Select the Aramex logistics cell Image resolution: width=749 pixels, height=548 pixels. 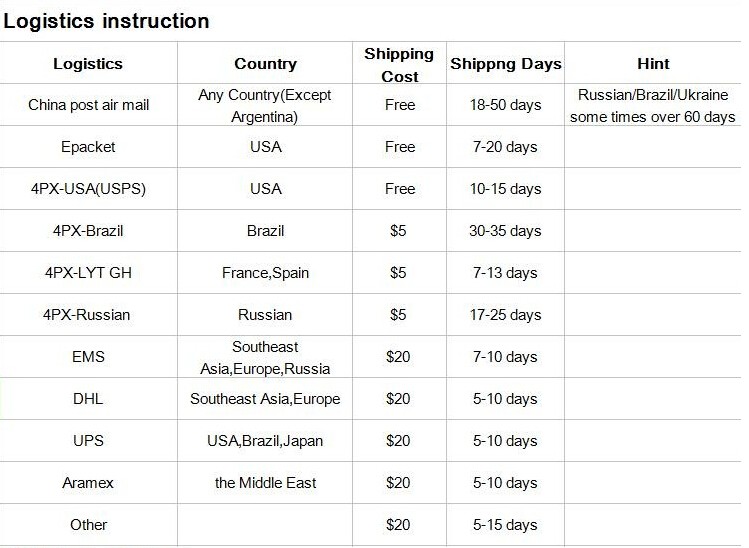[x=88, y=483]
